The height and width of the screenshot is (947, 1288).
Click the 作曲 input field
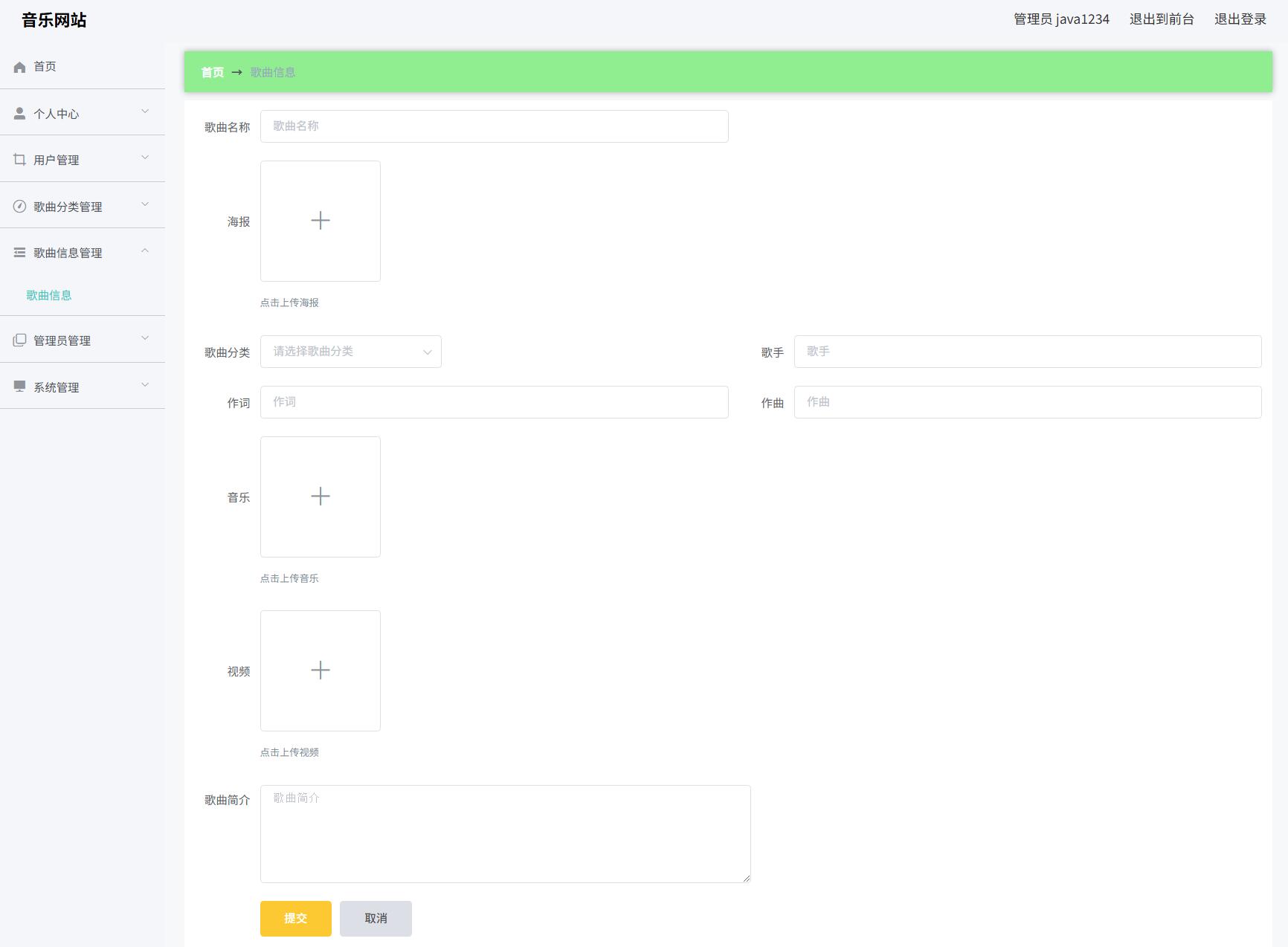[x=1028, y=402]
